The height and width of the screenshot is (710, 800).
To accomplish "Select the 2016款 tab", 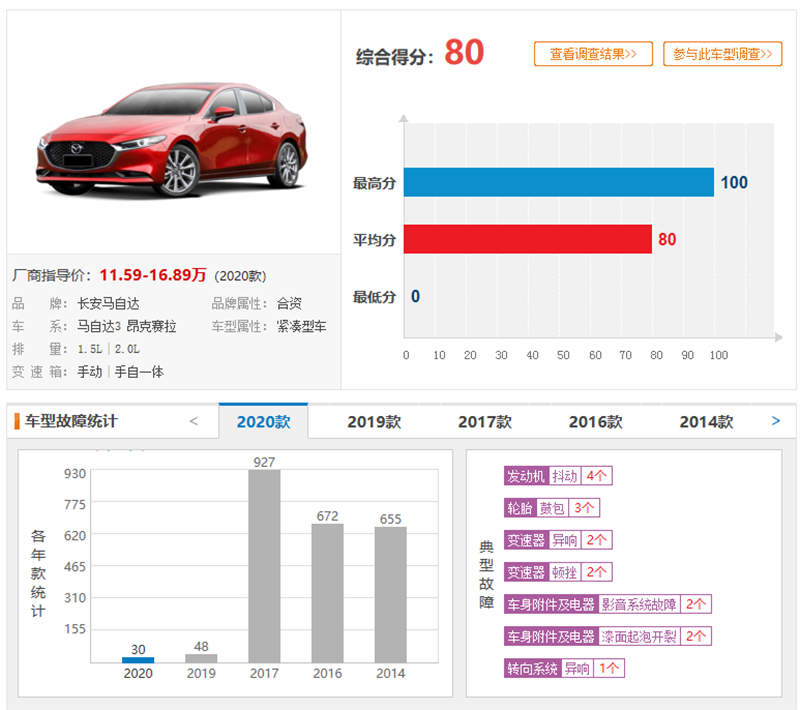I will click(x=595, y=422).
